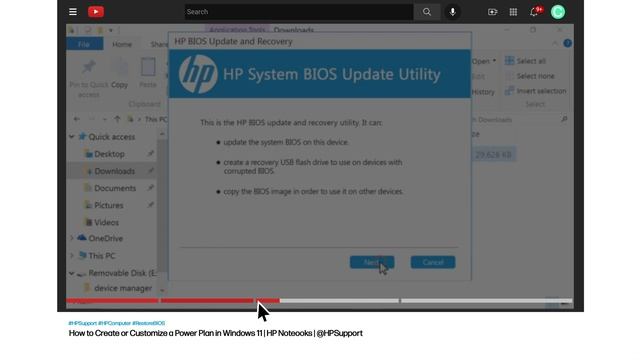640x360 pixels.
Task: Select Videos in navigation pane
Action: point(106,222)
